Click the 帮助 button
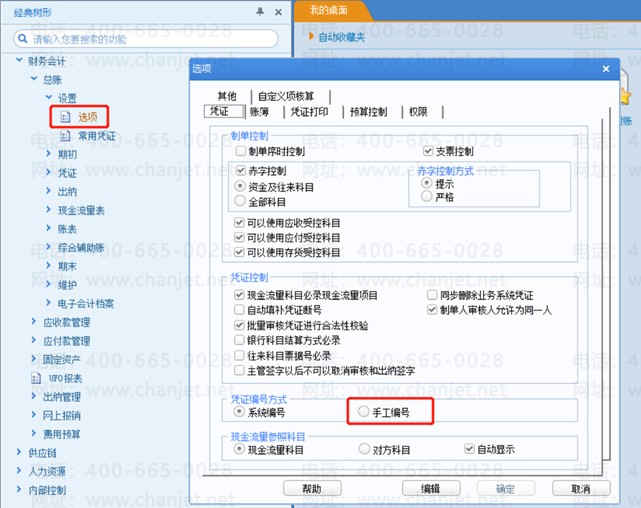The image size is (641, 508). coord(312,488)
